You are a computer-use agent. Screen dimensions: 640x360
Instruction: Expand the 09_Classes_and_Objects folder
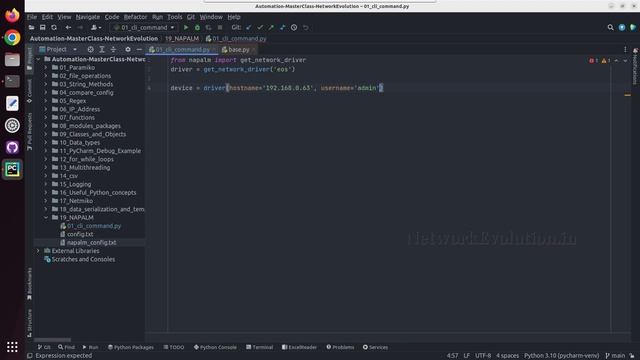46,134
